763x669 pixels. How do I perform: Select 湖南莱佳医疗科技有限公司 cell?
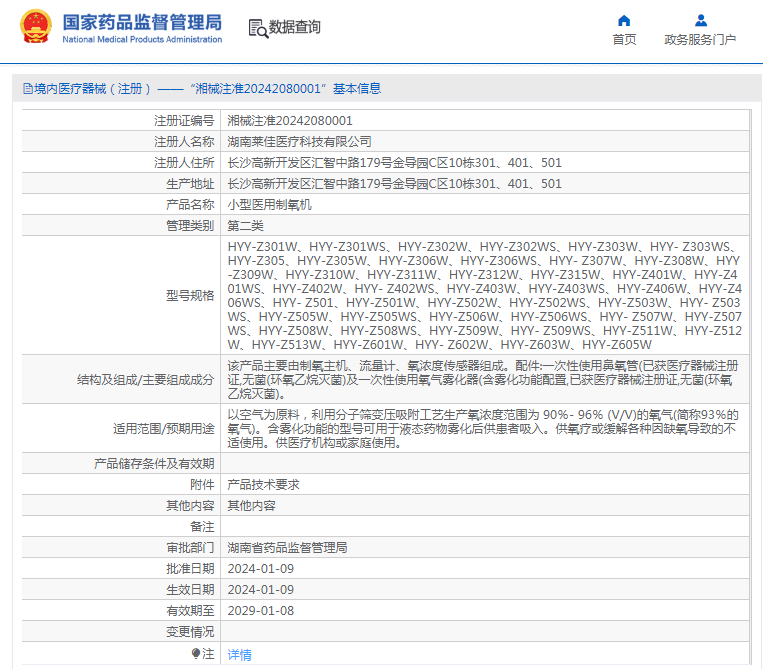coord(299,142)
